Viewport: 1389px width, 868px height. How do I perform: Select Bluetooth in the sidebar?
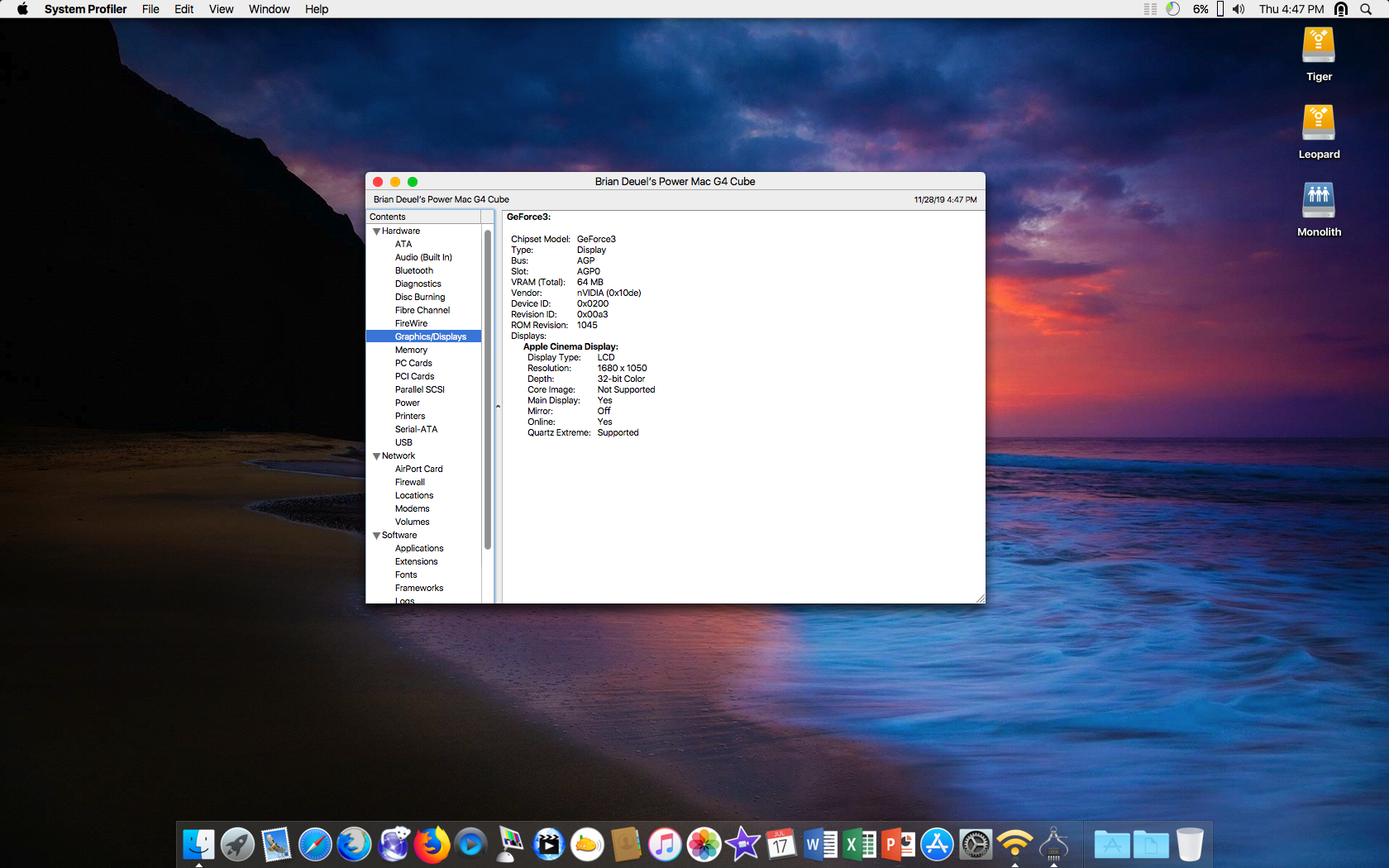point(413,270)
